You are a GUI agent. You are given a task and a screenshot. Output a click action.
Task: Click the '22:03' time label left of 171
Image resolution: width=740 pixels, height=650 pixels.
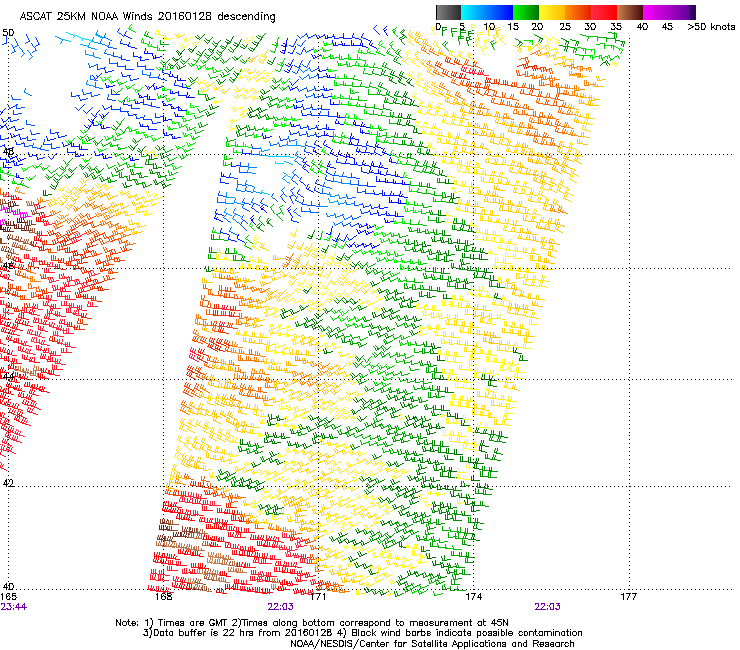coord(280,607)
